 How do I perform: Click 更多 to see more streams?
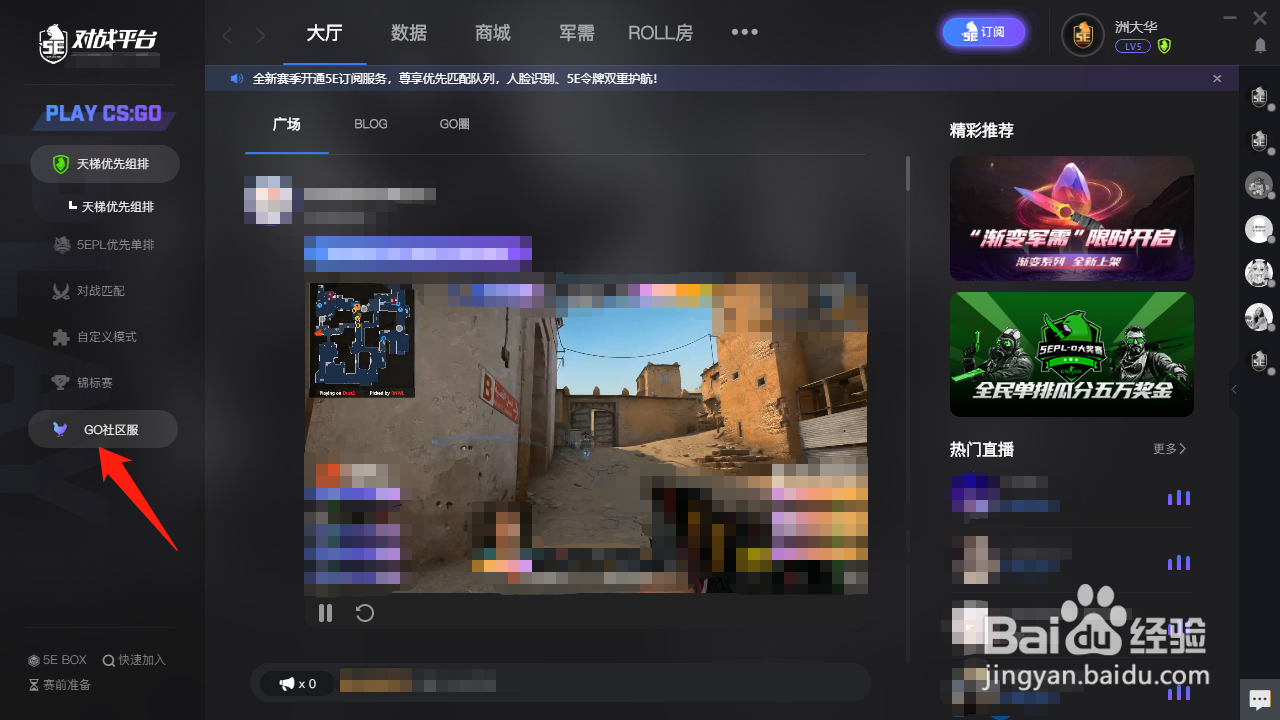pos(1170,449)
